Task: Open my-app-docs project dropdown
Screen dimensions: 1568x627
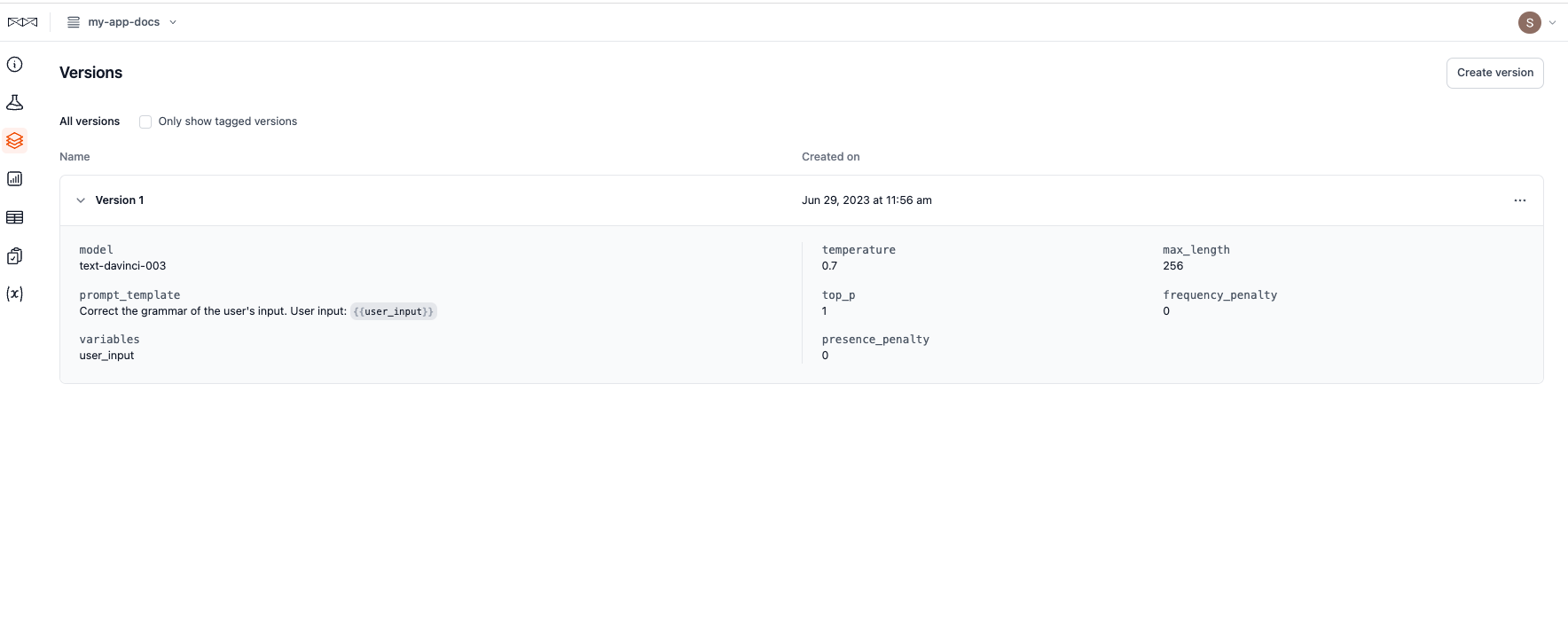Action: click(123, 22)
